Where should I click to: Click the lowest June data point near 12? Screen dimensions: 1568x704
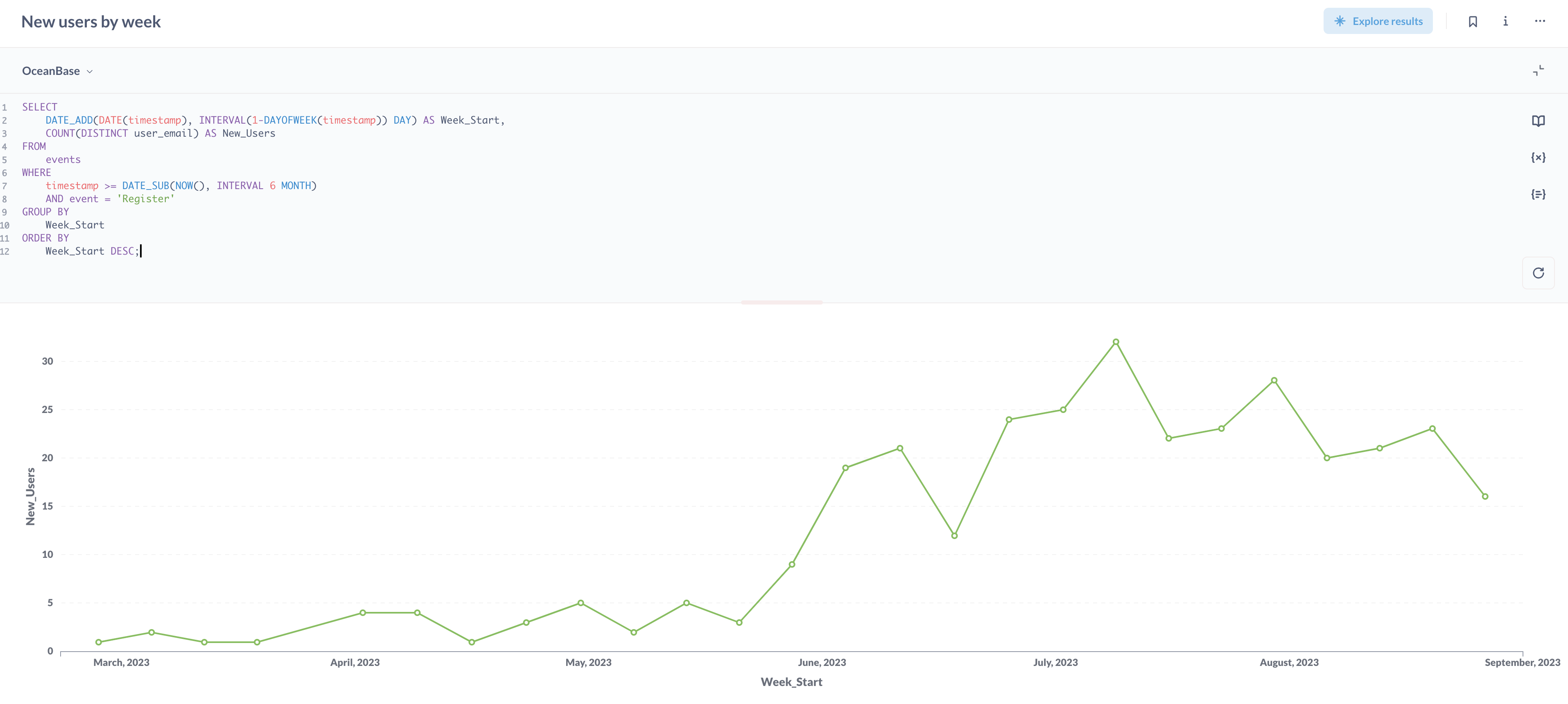coord(954,535)
